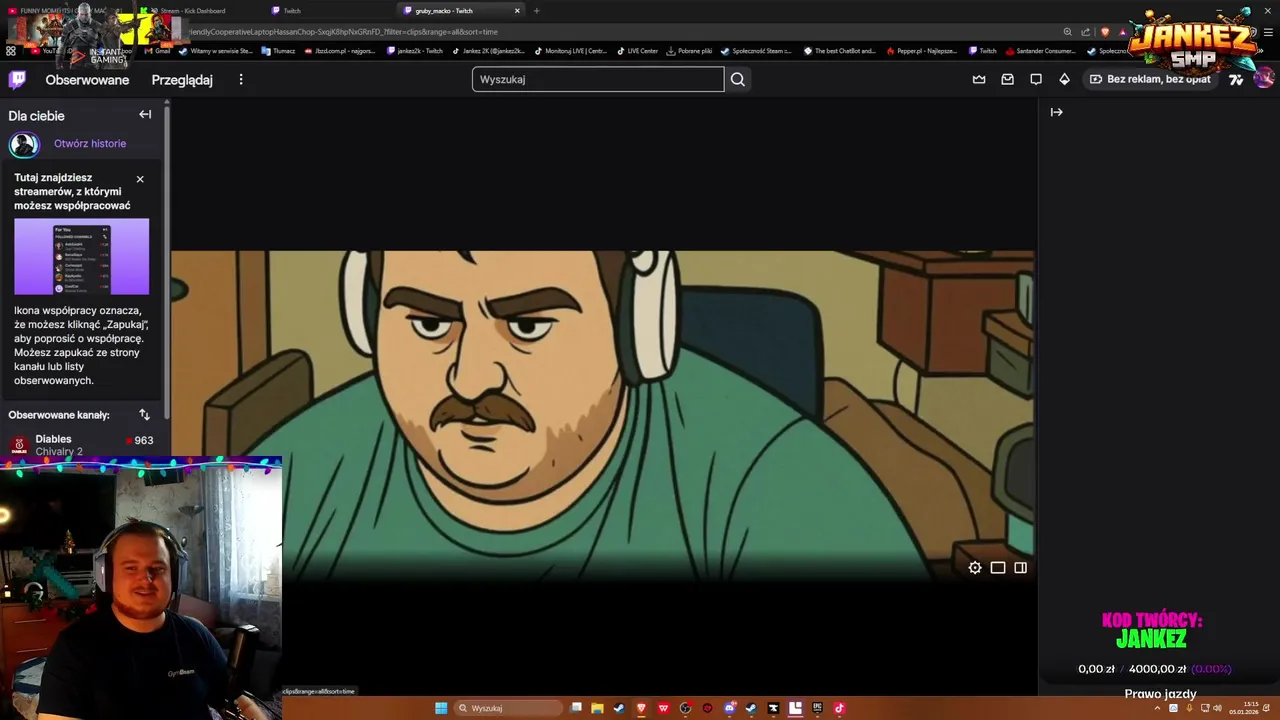Switch to the second Twitch browser tab
This screenshot has height=720, width=1280.
(x=330, y=11)
